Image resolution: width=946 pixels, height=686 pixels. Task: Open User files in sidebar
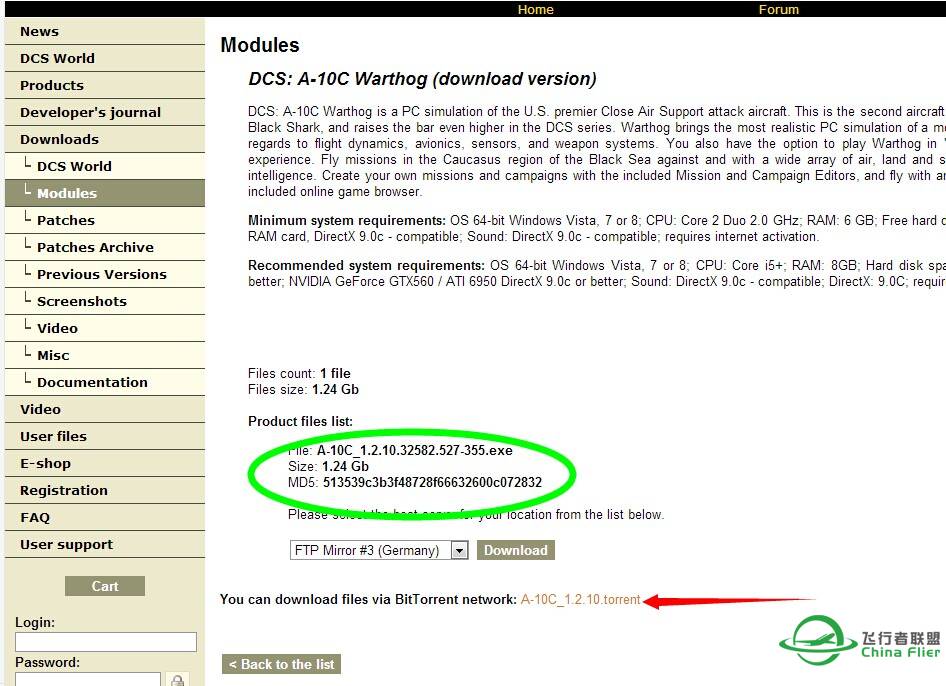[104, 436]
